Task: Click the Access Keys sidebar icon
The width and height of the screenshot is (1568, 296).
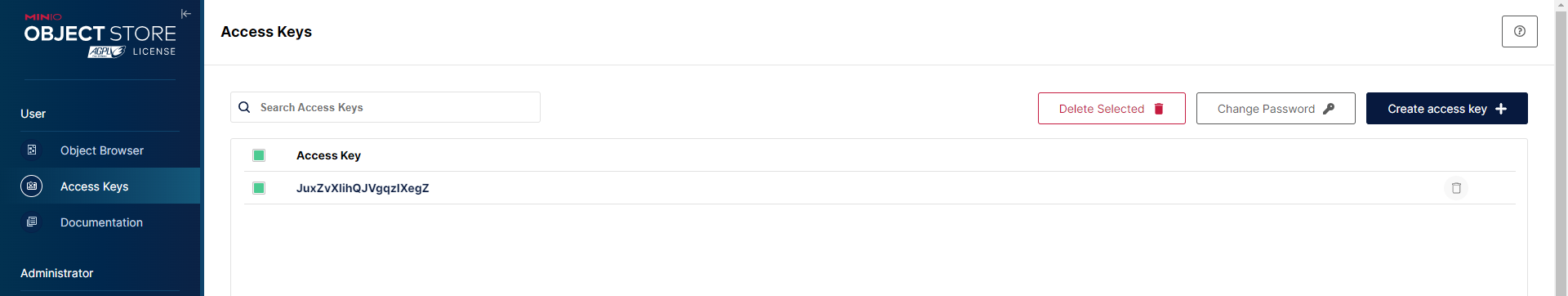Action: point(32,186)
